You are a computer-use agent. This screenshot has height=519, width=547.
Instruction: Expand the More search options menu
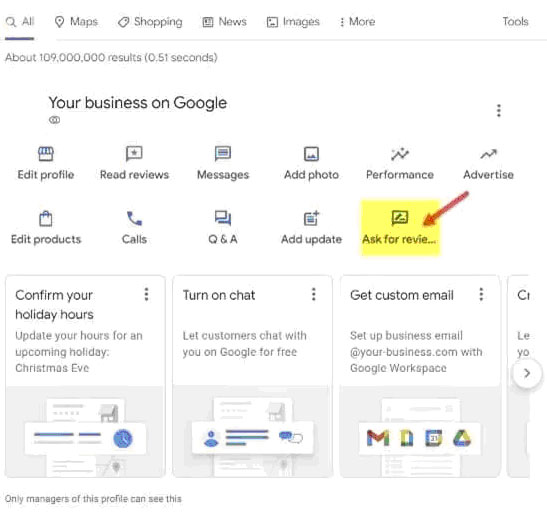(358, 22)
